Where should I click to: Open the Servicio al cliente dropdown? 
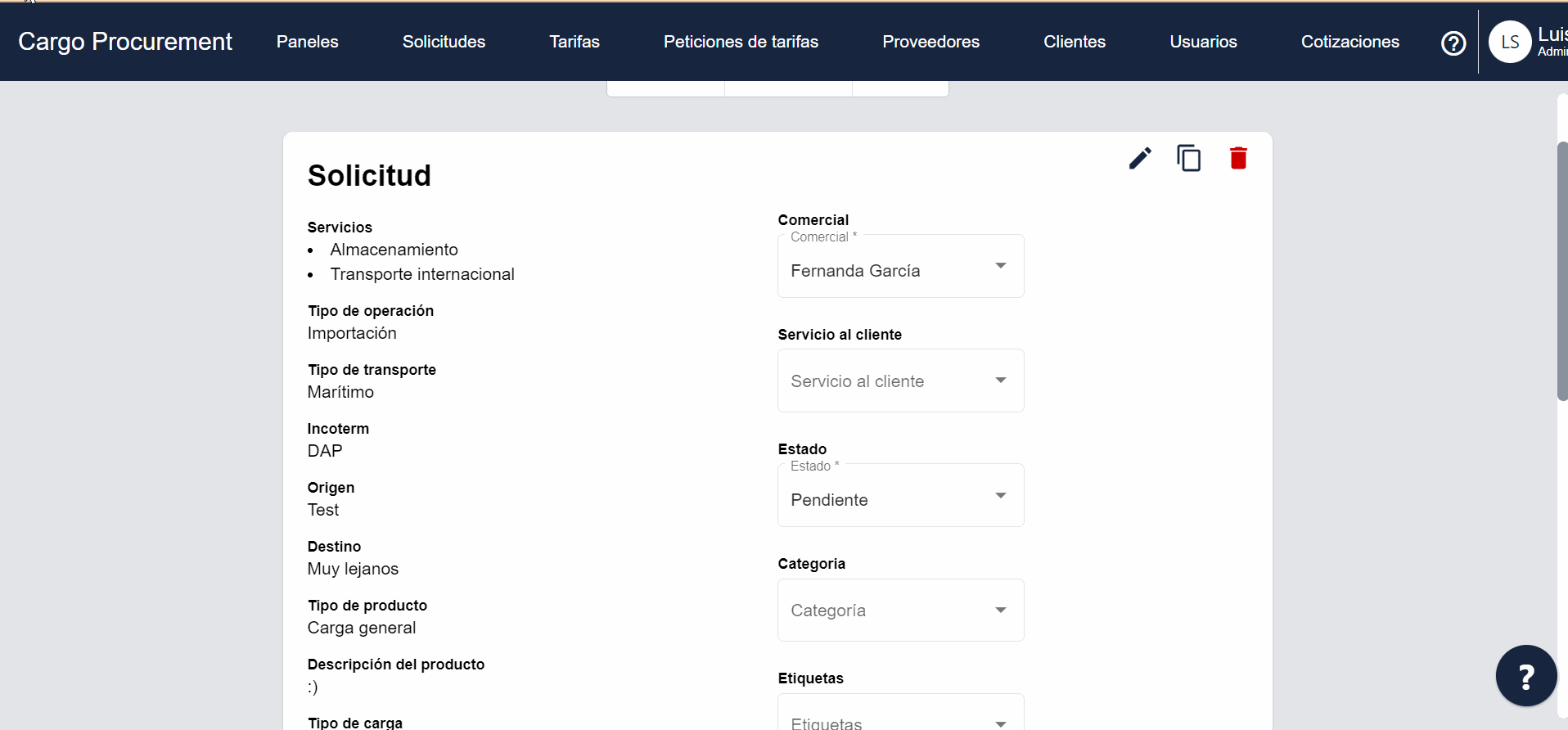900,381
